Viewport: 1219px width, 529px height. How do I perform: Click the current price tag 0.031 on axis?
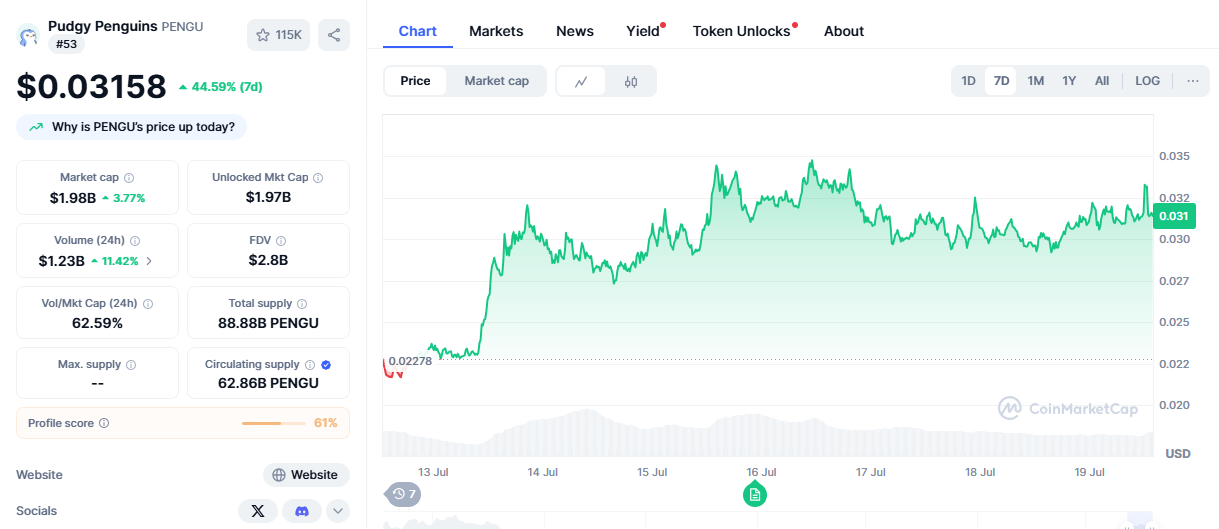[1174, 216]
